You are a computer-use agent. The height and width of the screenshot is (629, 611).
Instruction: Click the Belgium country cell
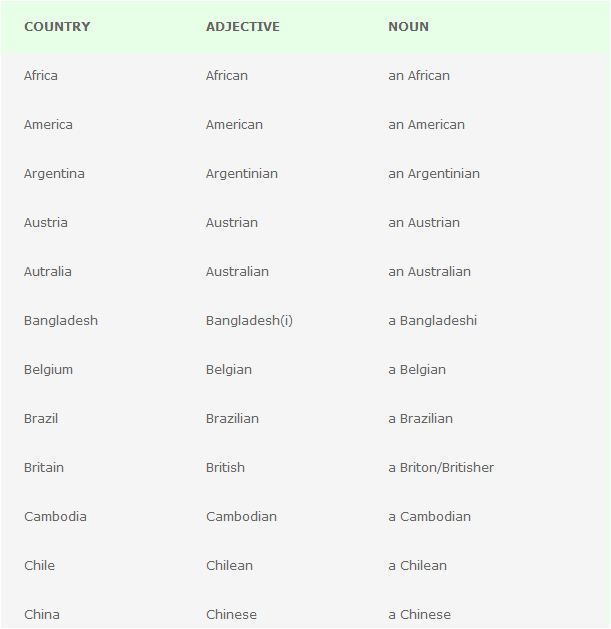coord(48,370)
